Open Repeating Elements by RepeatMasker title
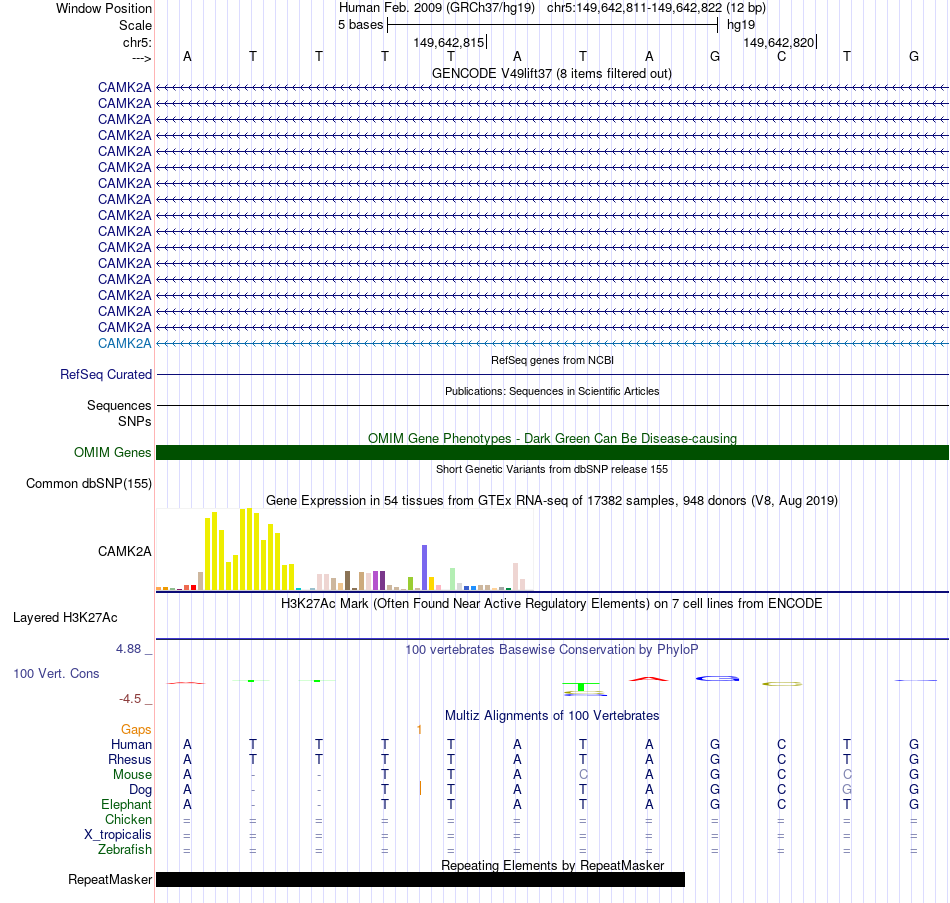This screenshot has height=903, width=950. [552, 865]
